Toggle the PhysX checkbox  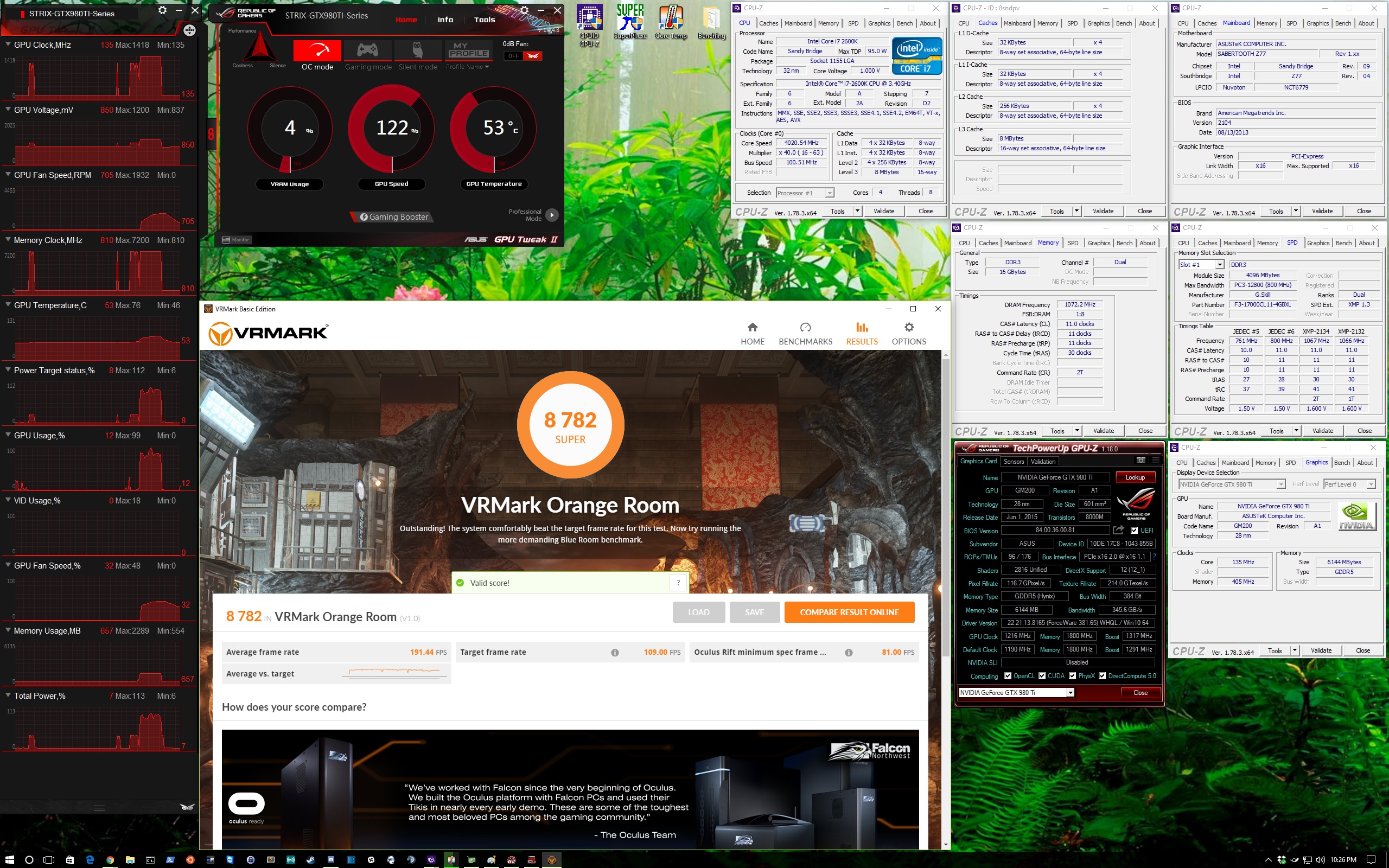(x=1072, y=676)
